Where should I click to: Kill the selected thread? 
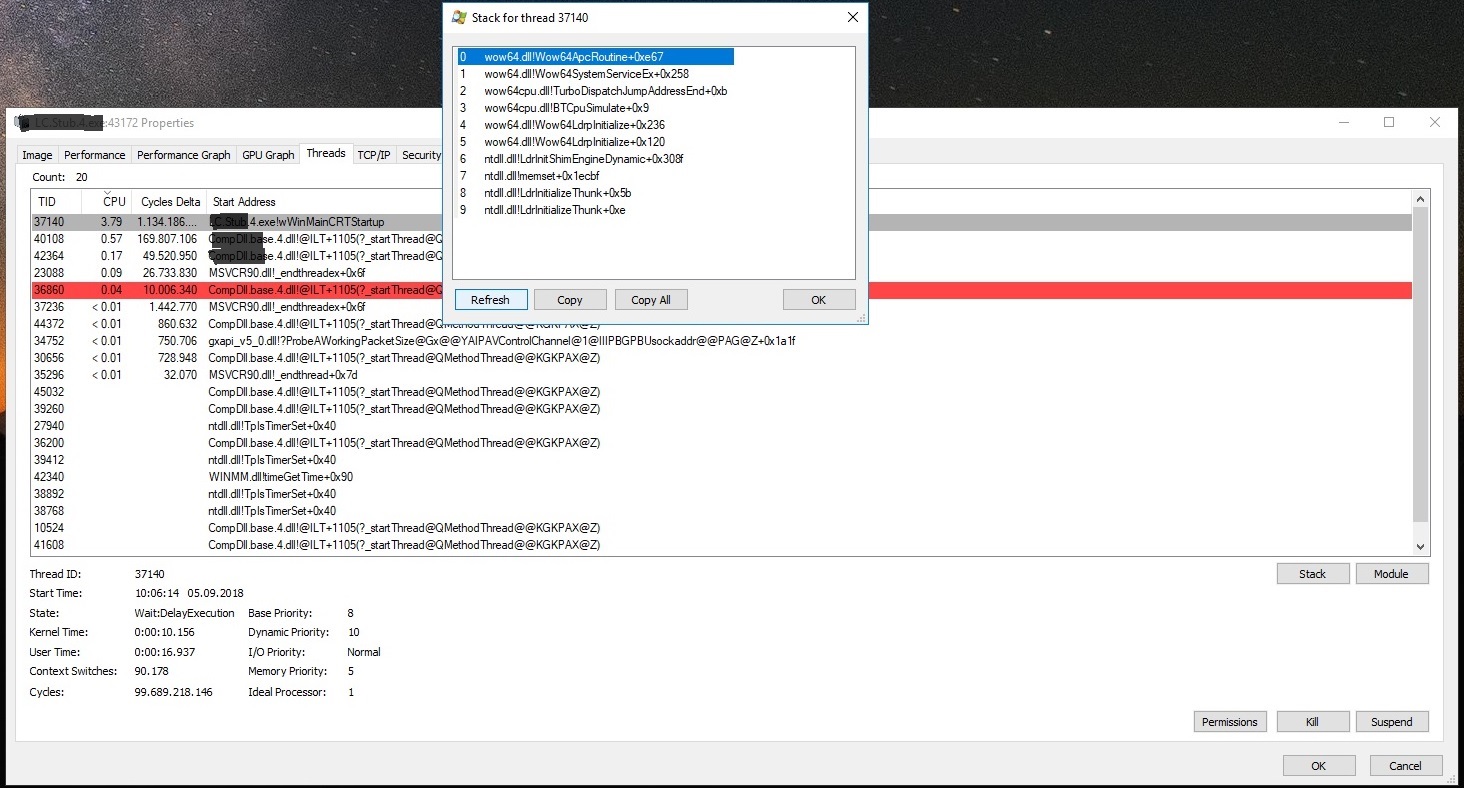[1312, 722]
